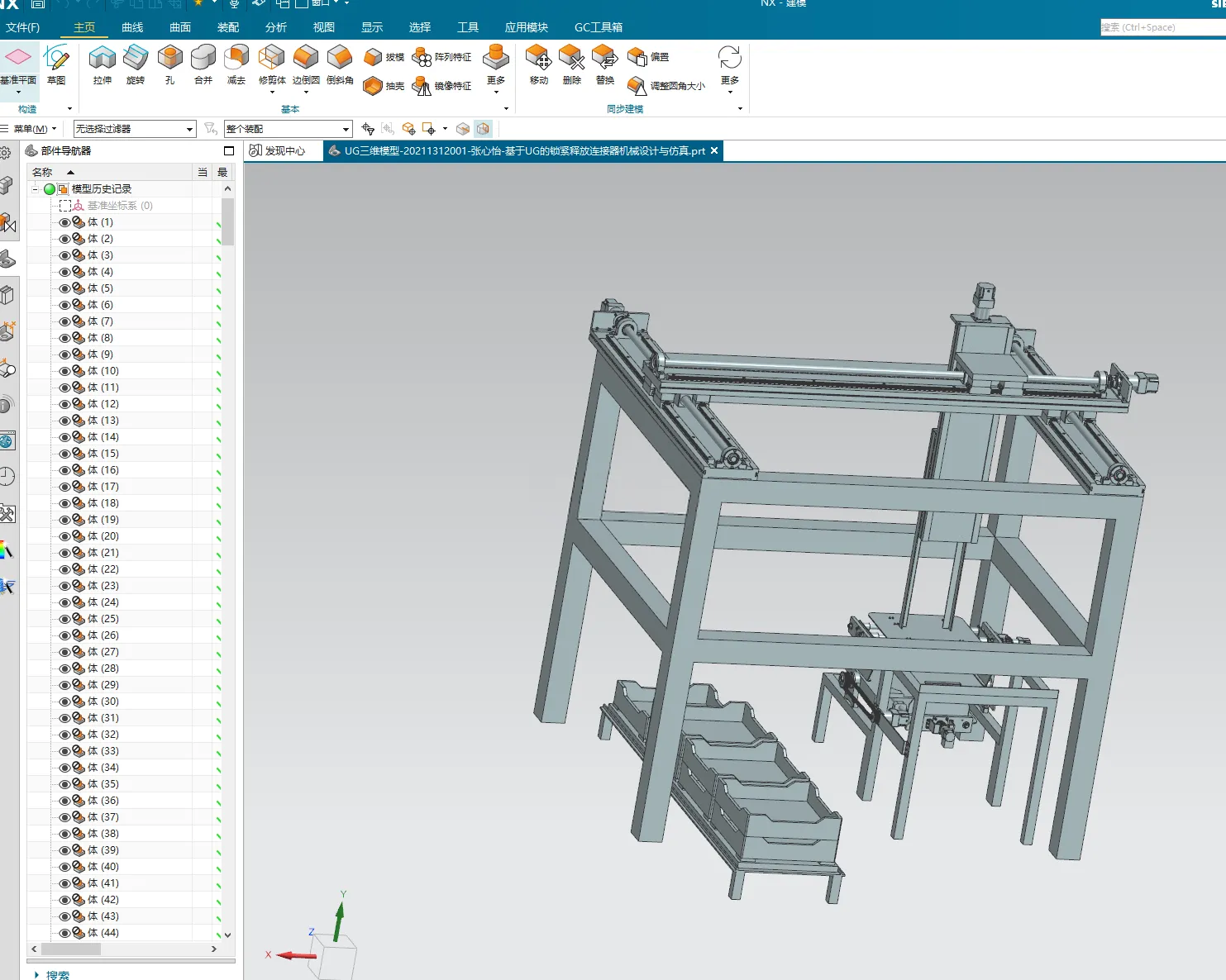1226x980 pixels.
Task: Apply the 倒斜角 (Chamfer) tool
Action: point(340,64)
